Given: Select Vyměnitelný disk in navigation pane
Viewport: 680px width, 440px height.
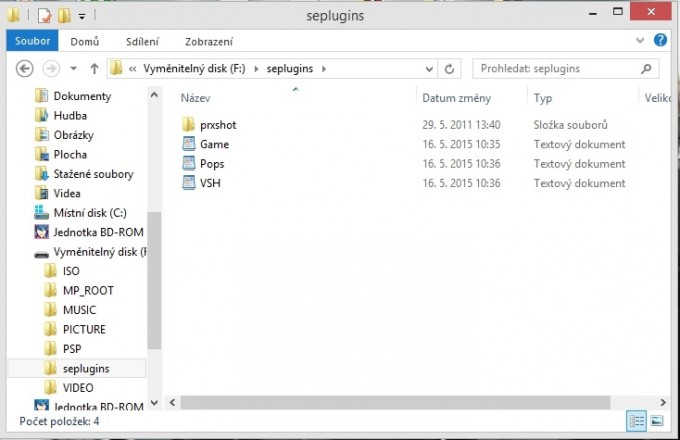Looking at the screenshot, I should (100, 251).
